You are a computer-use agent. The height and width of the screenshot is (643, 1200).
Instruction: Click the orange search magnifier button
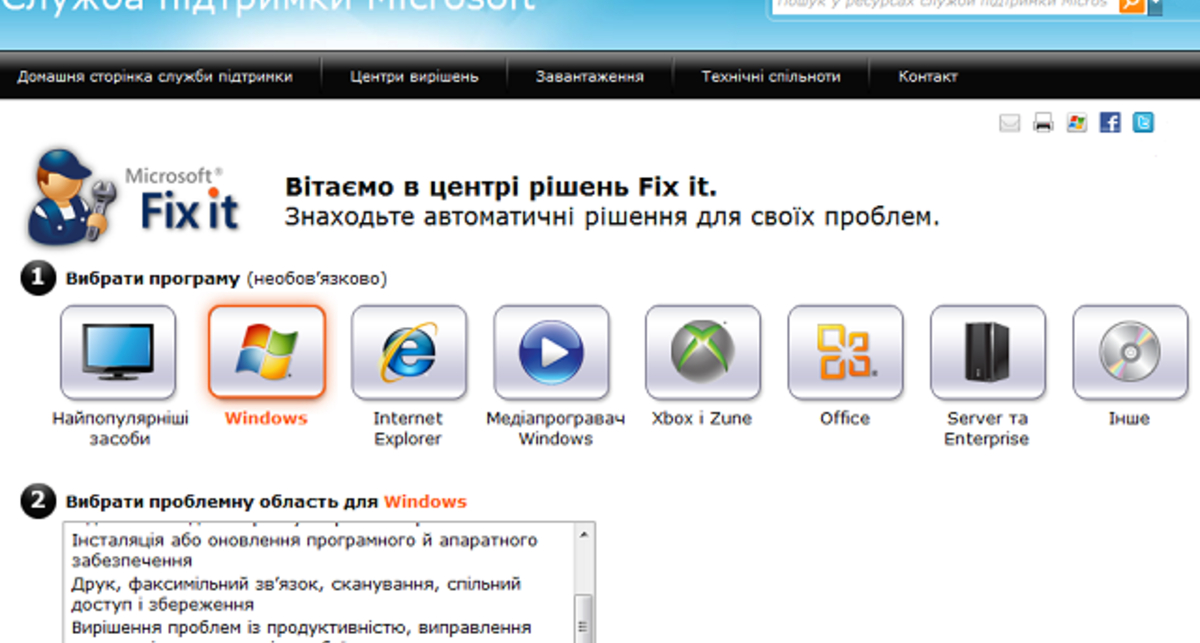coord(1131,5)
